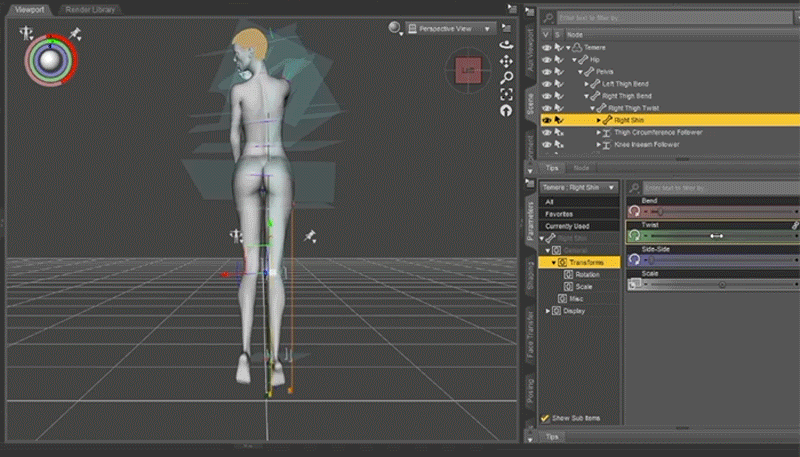The height and width of the screenshot is (457, 800).
Task: Toggle the eye on Right Shin row
Action: pos(546,120)
